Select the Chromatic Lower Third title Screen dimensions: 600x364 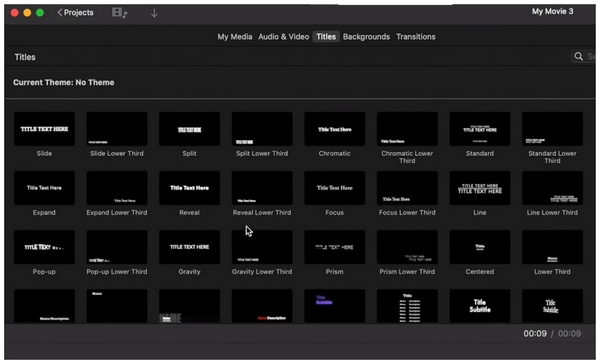point(407,129)
